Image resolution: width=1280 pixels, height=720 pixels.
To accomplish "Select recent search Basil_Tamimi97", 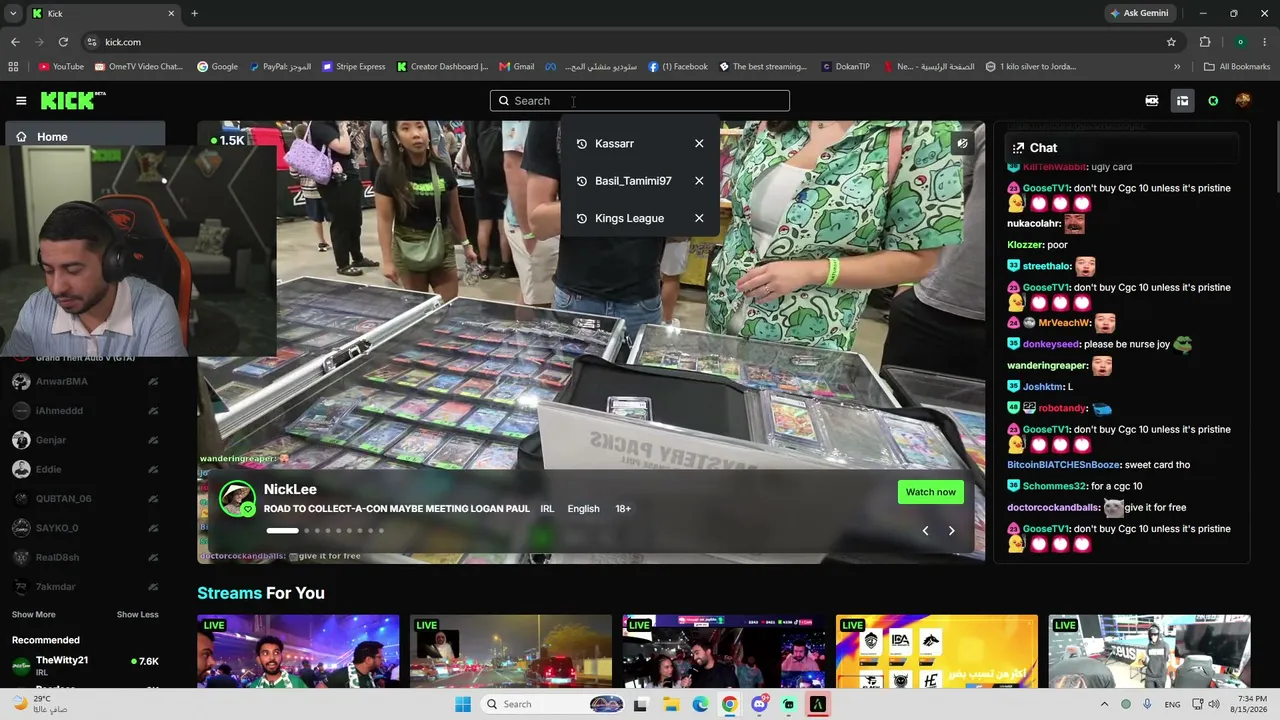I will (x=633, y=181).
